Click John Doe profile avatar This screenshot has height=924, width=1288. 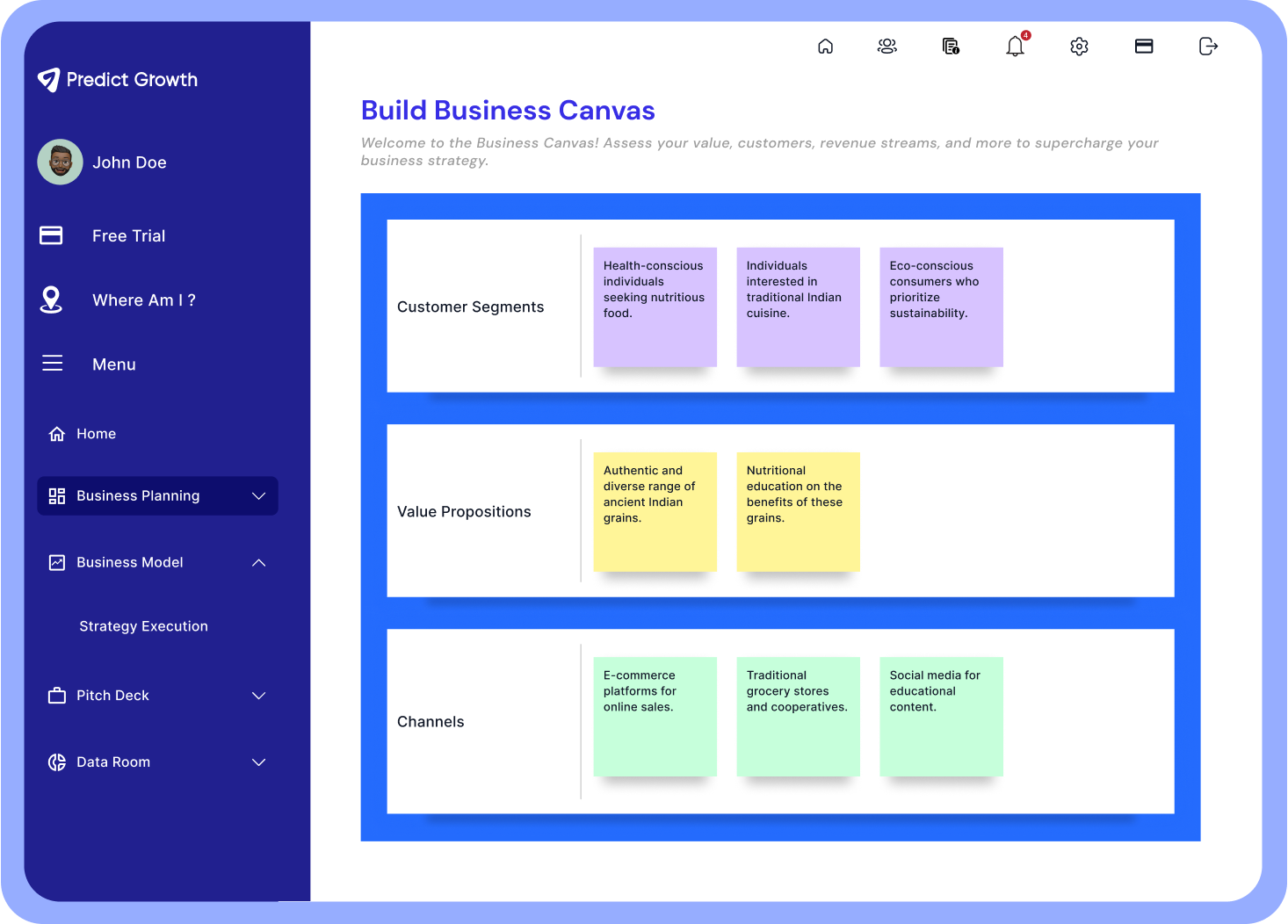pyautogui.click(x=61, y=162)
